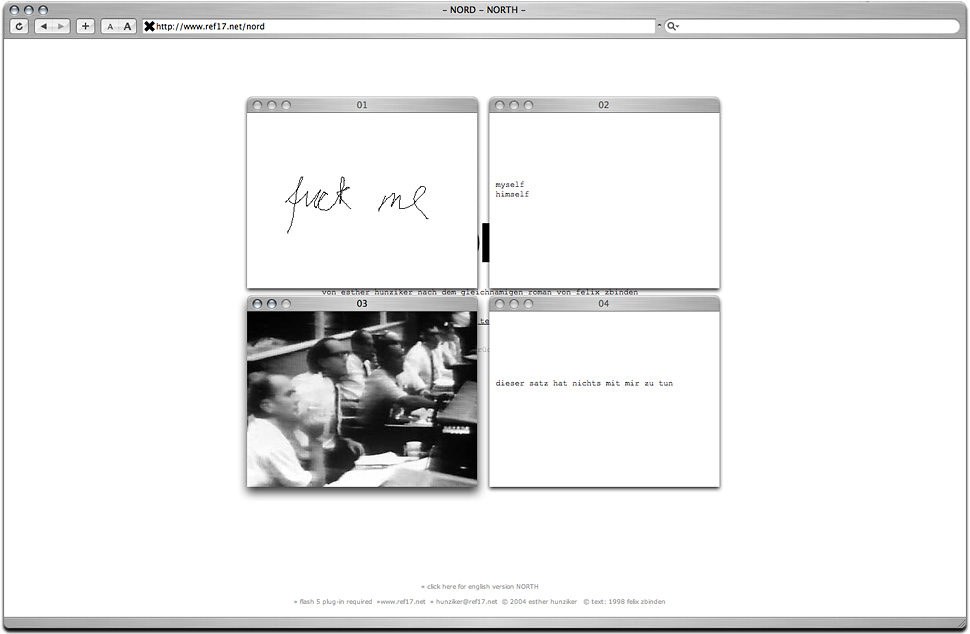Click the word 'himself' in window 02
Image resolution: width=970 pixels, height=634 pixels.
tap(512, 194)
